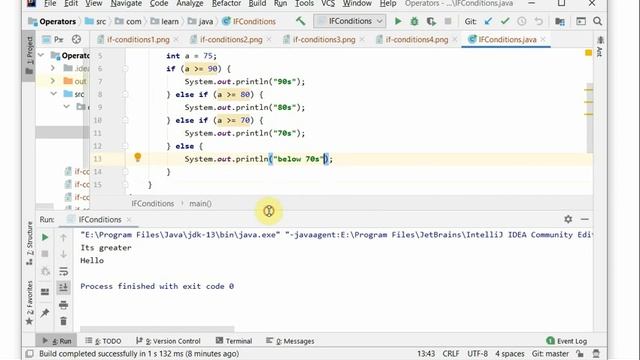Image resolution: width=640 pixels, height=360 pixels.
Task: Click the Run console horizontal scrollbar
Action: pyautogui.click(x=157, y=329)
